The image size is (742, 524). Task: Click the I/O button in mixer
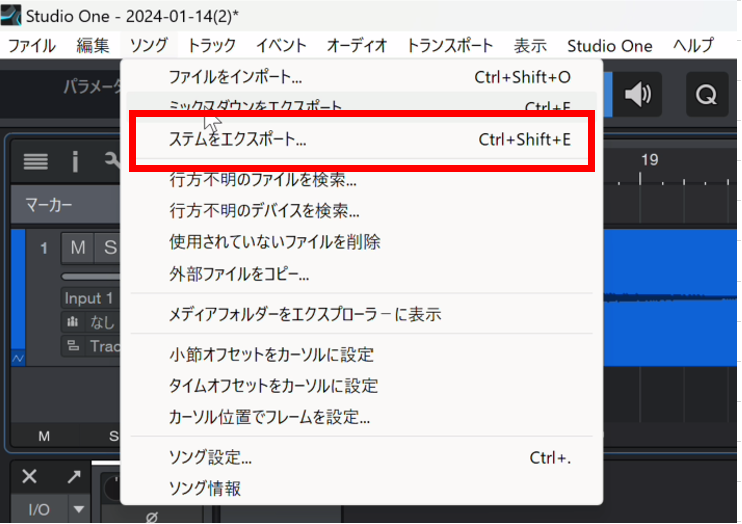pos(39,510)
